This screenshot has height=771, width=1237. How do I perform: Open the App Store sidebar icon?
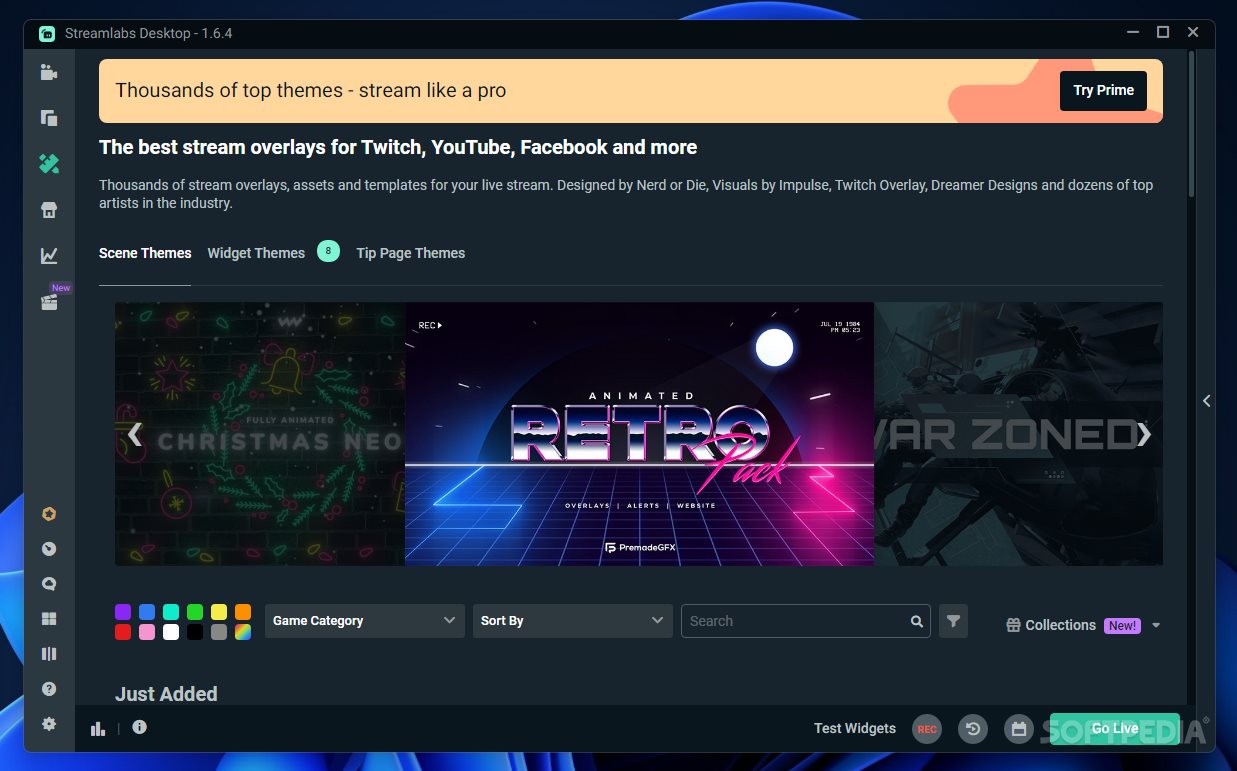(x=48, y=210)
